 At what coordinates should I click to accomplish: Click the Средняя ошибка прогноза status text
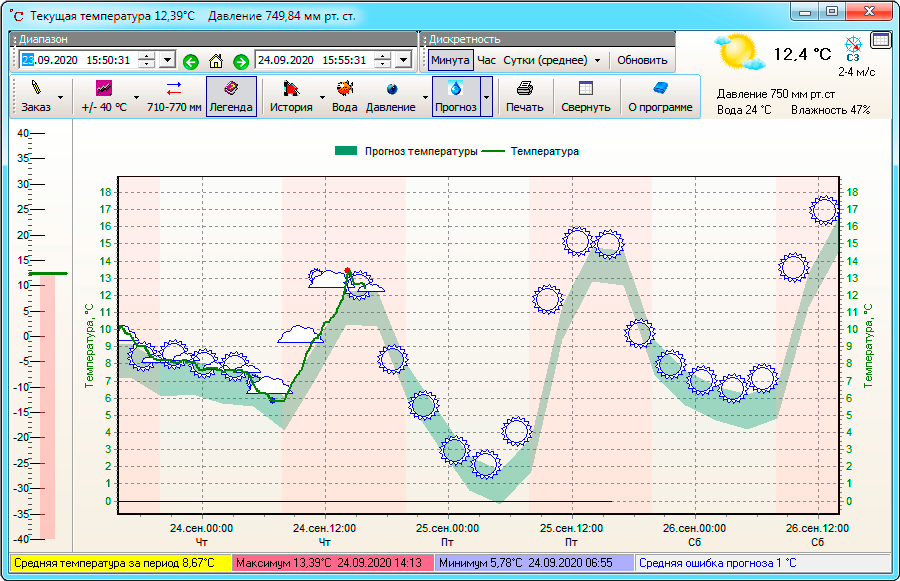(x=717, y=563)
